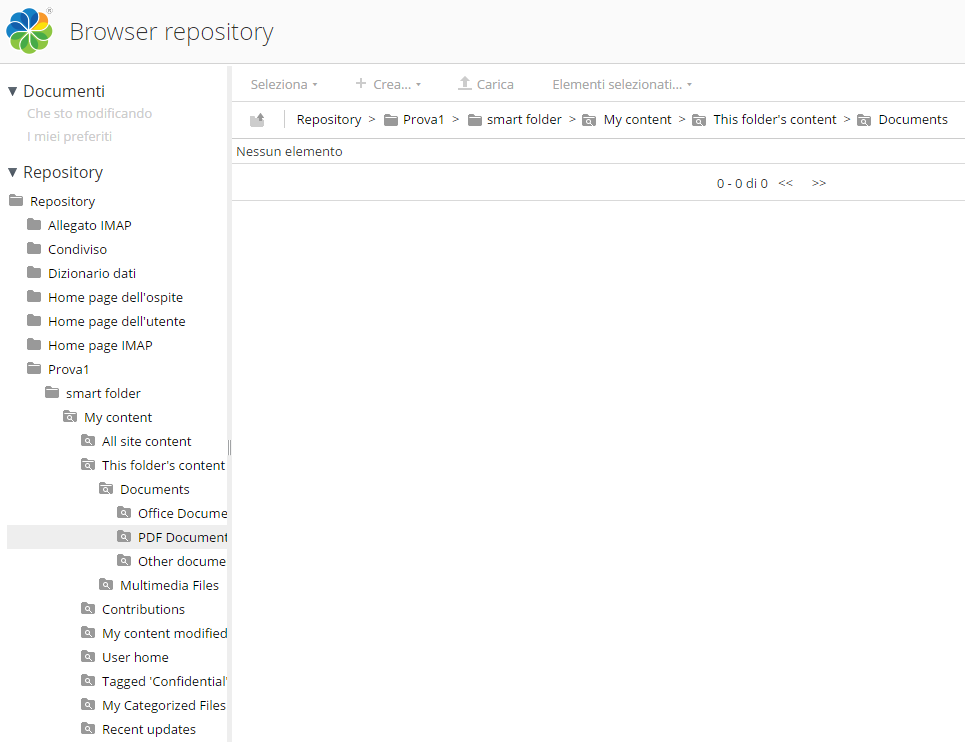The height and width of the screenshot is (742, 965).
Task: Click the Dizionario dati folder icon
Action: click(x=34, y=273)
